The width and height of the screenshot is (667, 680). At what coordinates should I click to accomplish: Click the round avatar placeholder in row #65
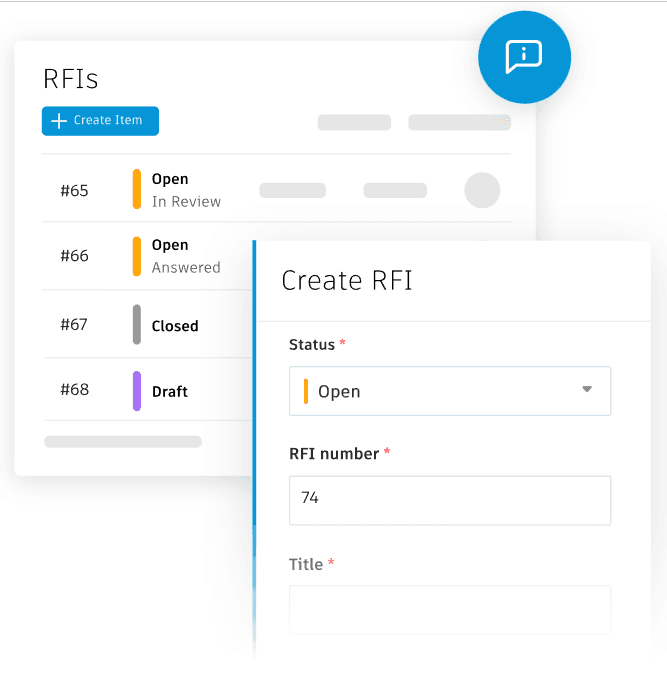click(x=482, y=190)
